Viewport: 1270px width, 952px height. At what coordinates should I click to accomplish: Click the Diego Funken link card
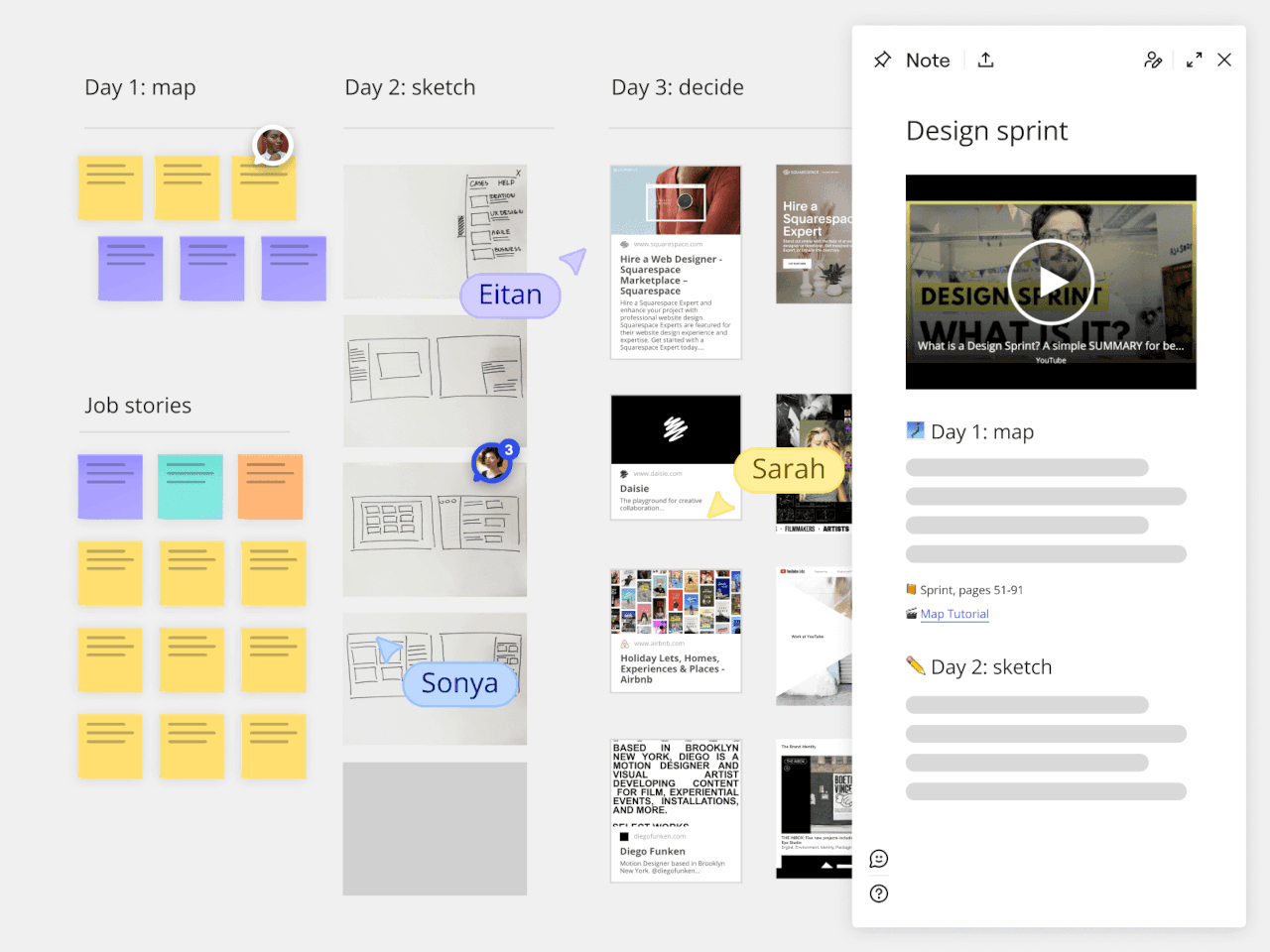(676, 810)
